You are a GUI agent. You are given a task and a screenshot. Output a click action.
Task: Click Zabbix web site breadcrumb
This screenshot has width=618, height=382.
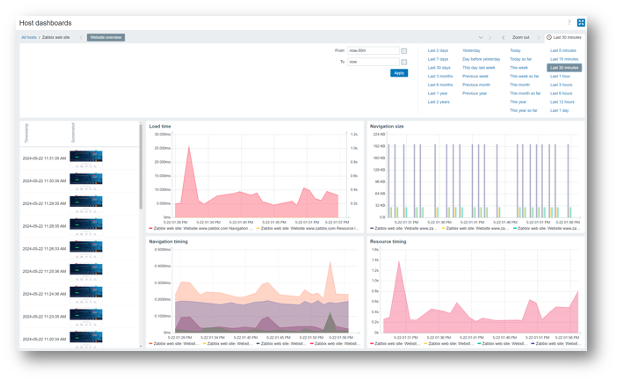[x=56, y=37]
